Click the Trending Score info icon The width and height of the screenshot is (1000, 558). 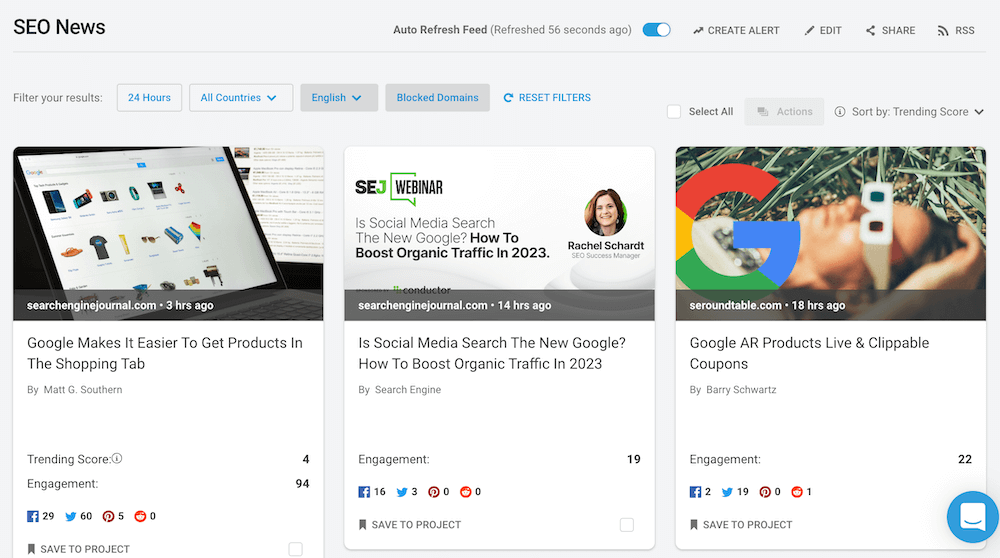point(117,459)
